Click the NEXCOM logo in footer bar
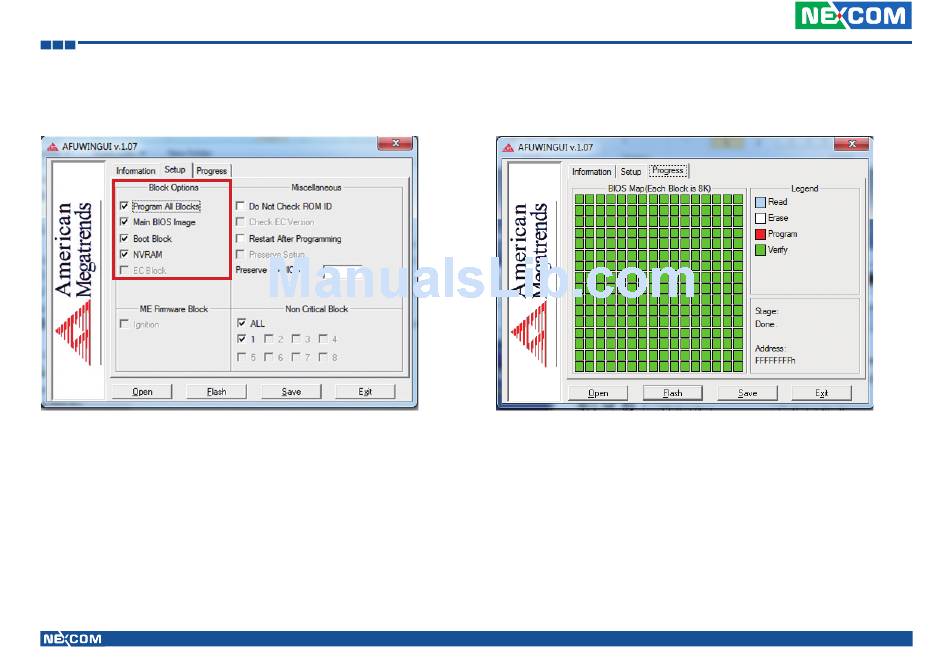The image size is (950, 664). (72, 639)
